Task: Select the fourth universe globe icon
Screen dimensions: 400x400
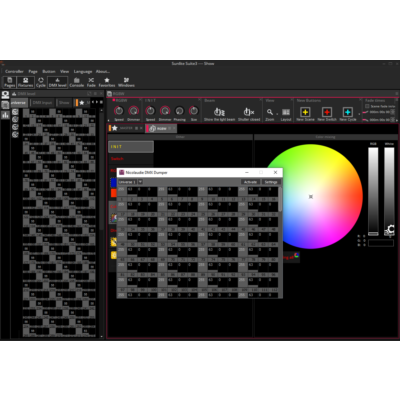Action: [x=15, y=135]
